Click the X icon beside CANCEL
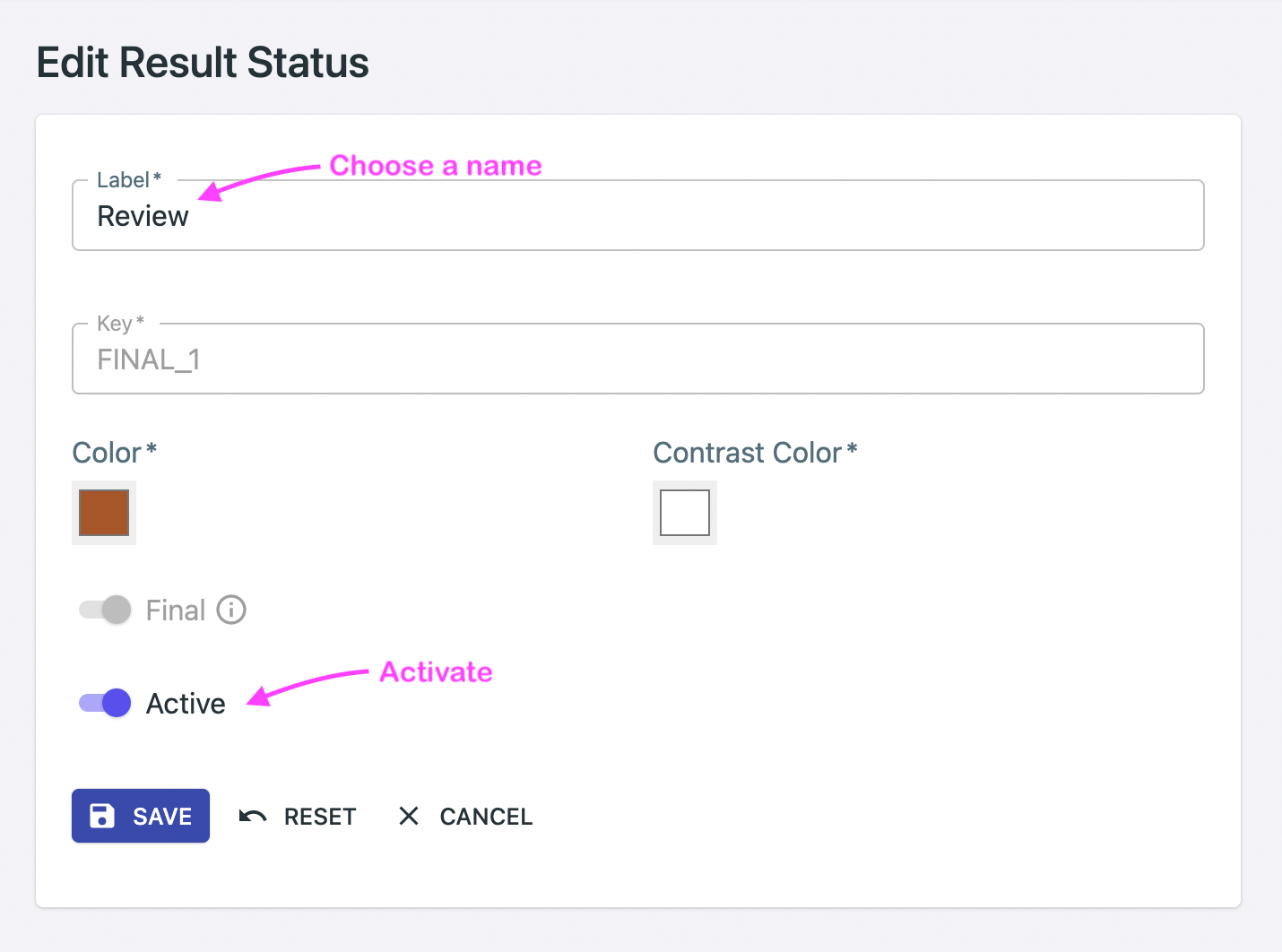 tap(409, 816)
